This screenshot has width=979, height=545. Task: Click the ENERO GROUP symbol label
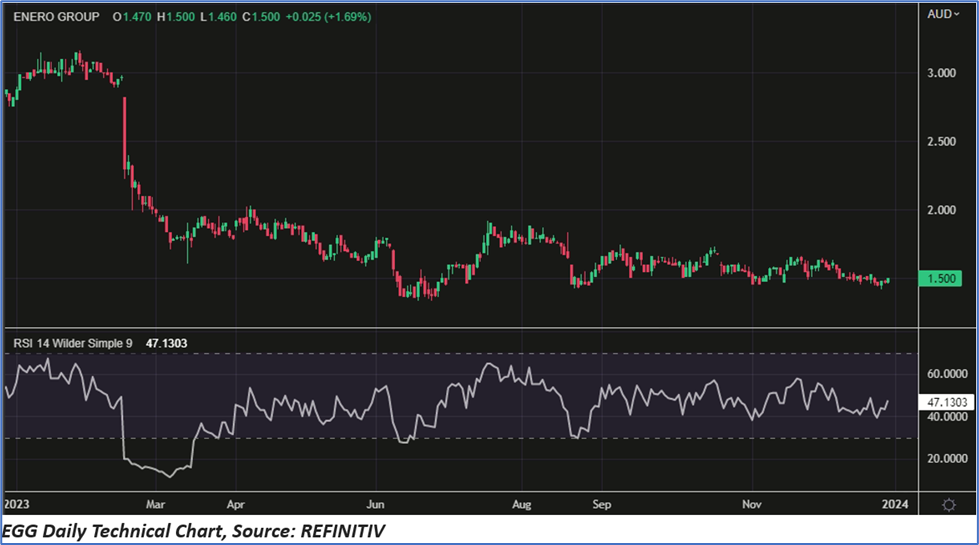(x=56, y=17)
